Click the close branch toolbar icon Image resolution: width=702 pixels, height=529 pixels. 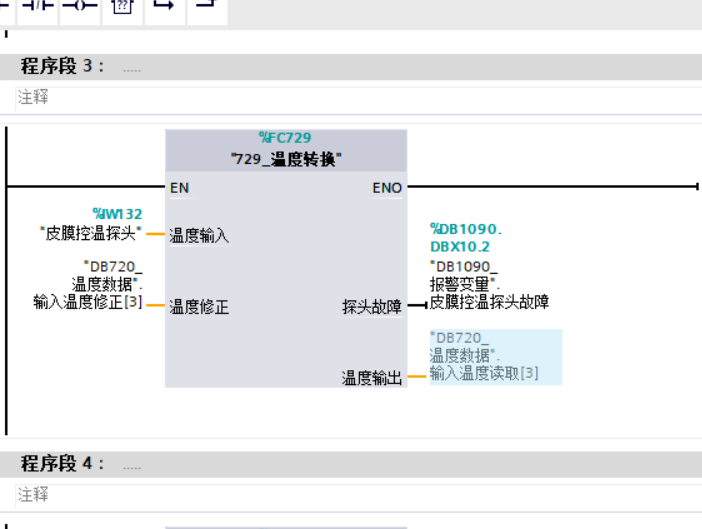click(x=206, y=6)
